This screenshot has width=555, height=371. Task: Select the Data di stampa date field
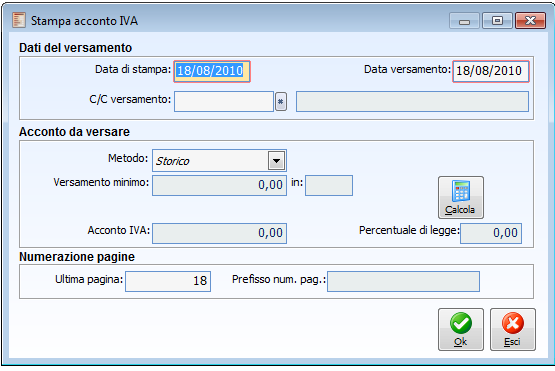point(212,72)
